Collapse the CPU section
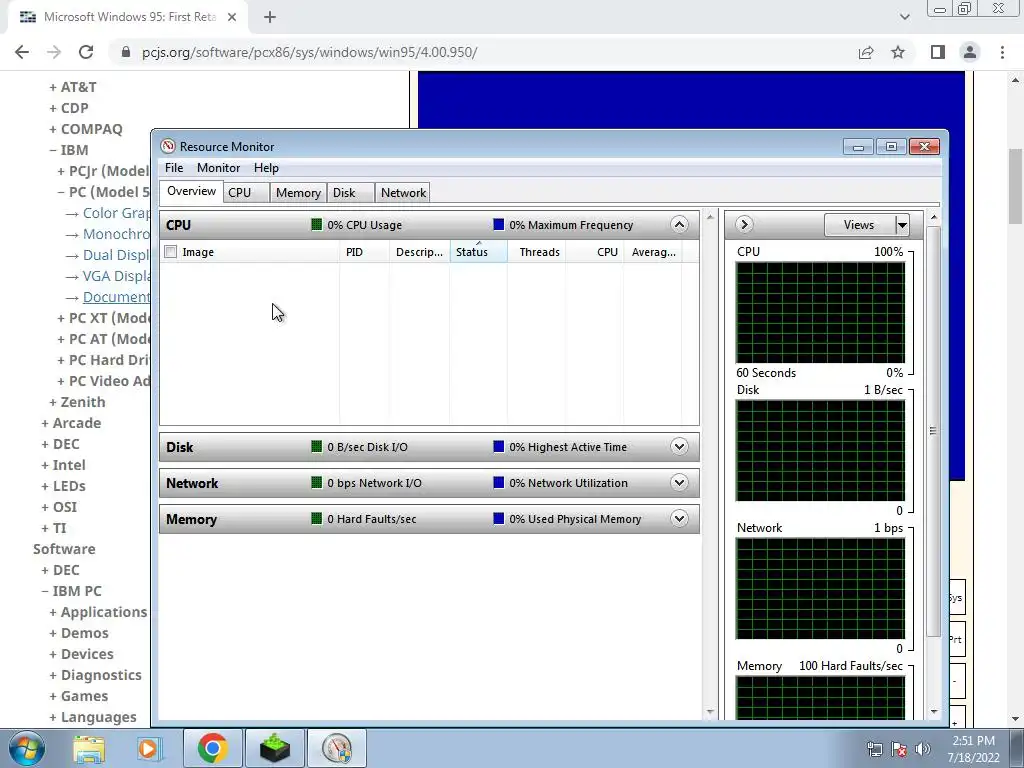Viewport: 1024px width, 768px height. point(679,225)
